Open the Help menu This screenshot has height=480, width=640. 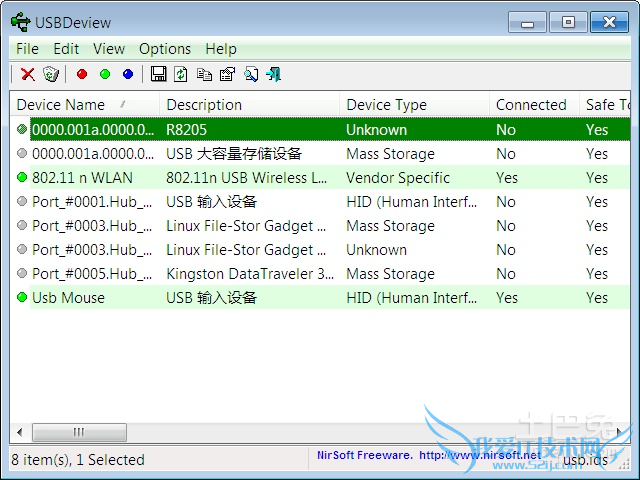click(x=221, y=49)
